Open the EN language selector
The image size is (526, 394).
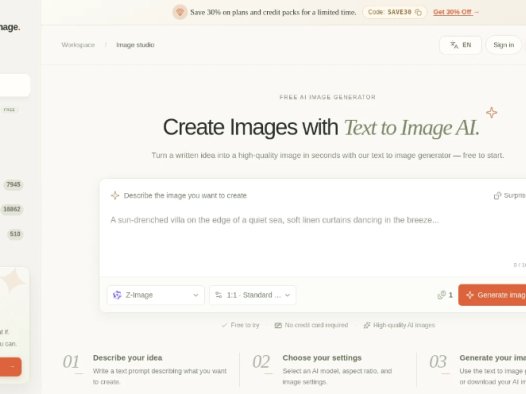[461, 45]
